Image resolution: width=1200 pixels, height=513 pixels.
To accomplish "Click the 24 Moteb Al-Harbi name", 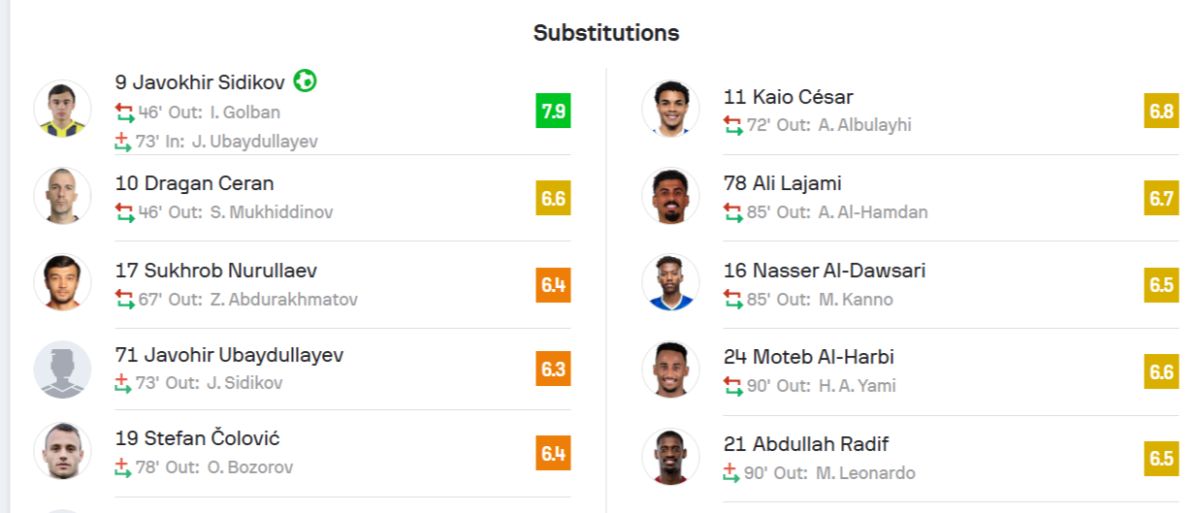I will (x=809, y=357).
